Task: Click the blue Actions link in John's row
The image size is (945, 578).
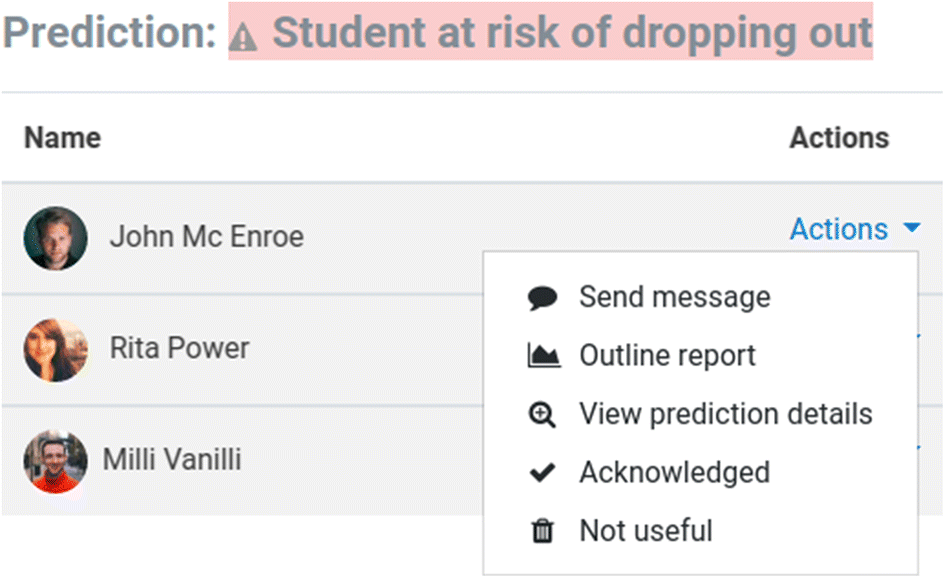Action: point(839,229)
